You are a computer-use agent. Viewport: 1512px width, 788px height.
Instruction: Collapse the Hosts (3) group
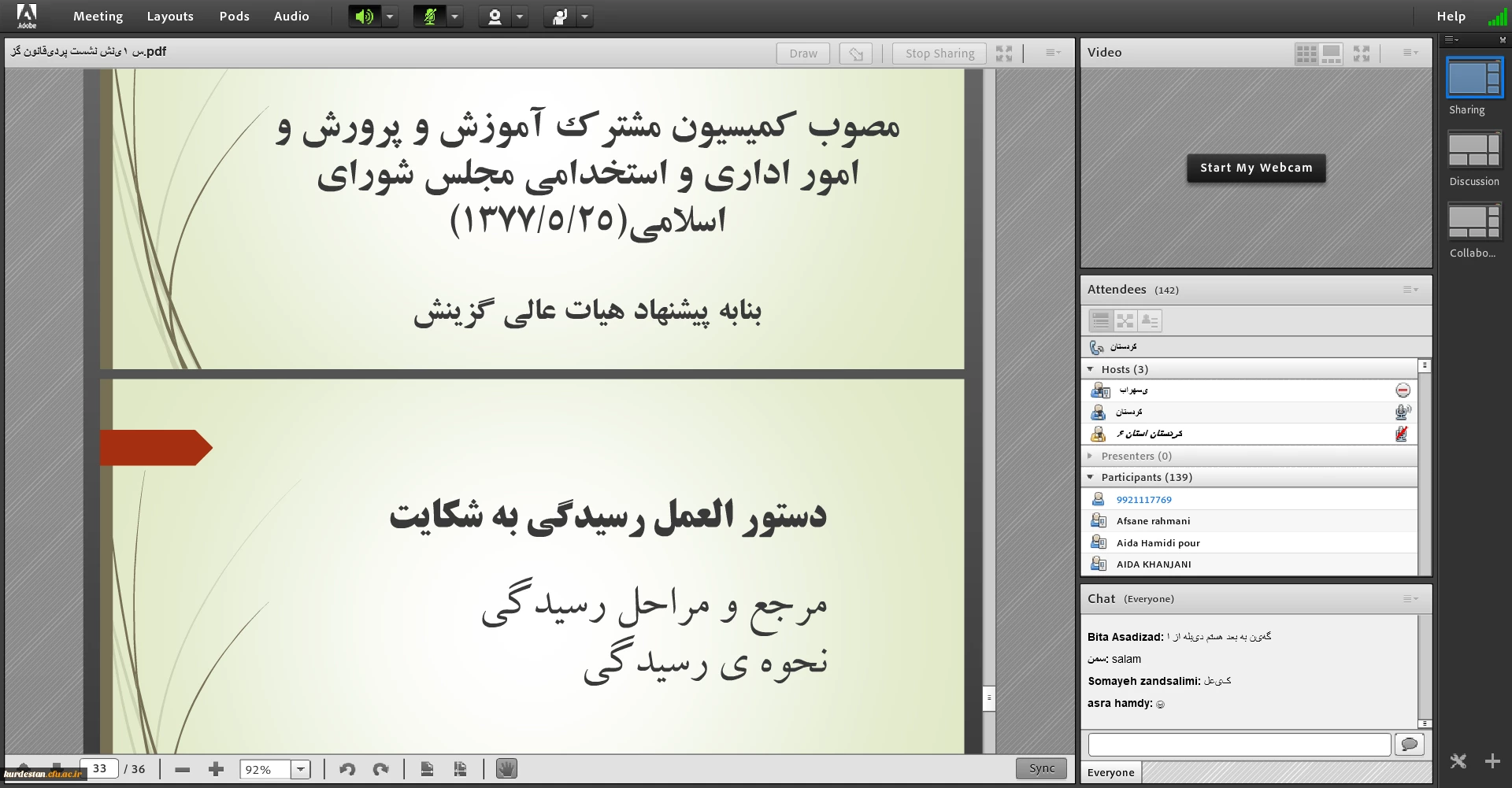point(1090,369)
